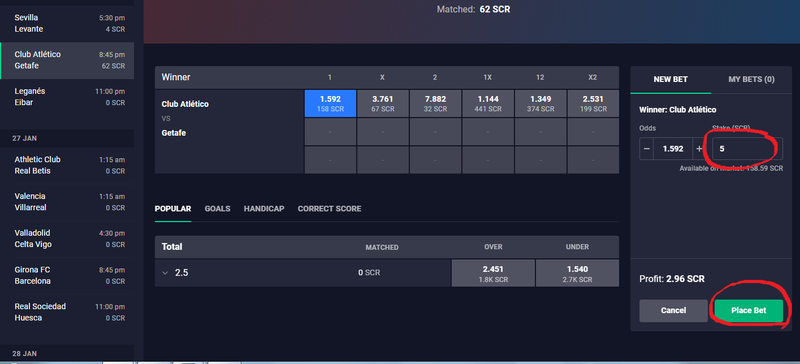Click the odds value field showing 1.592
Viewport: 800px width, 364px height.
point(673,149)
